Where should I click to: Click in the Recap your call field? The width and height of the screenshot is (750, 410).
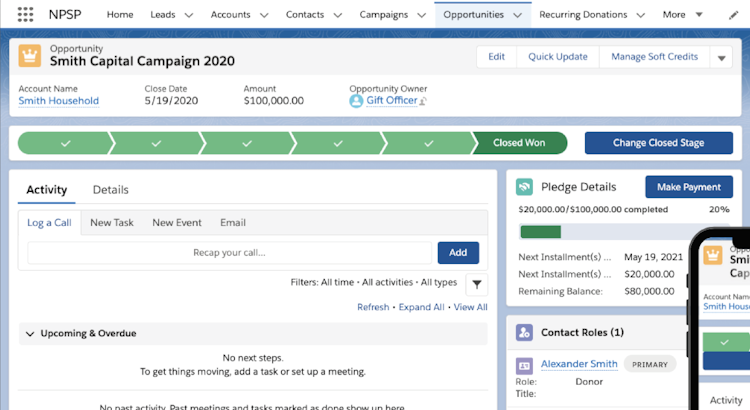tap(230, 253)
